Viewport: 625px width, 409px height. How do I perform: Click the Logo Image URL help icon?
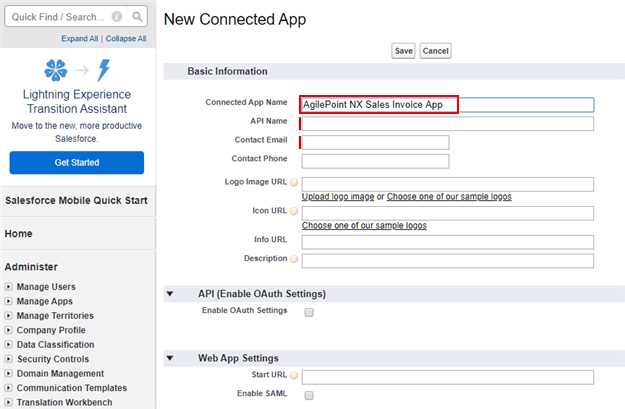click(294, 182)
